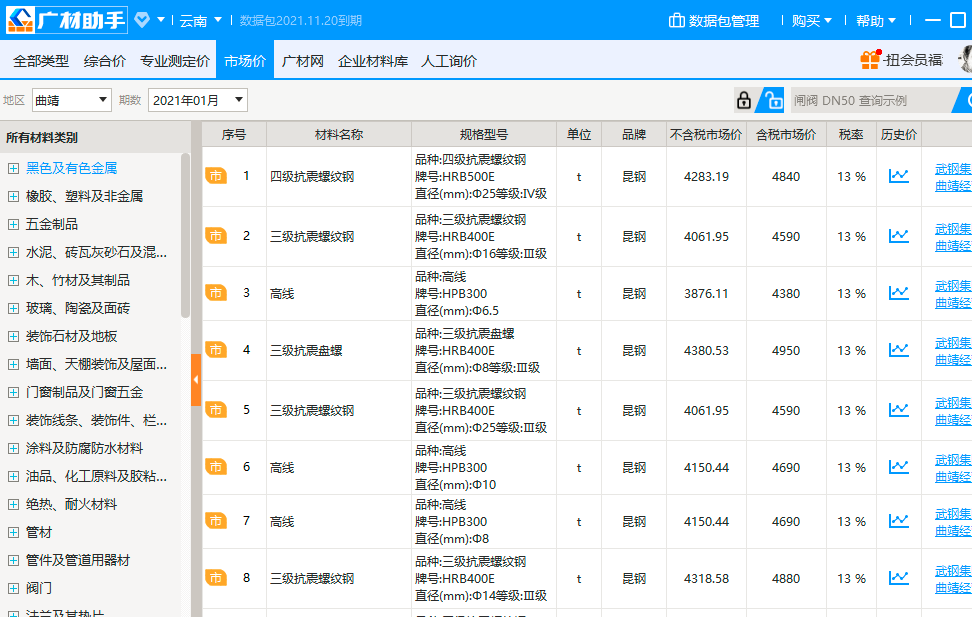Open supplier link in row 6

point(953,468)
